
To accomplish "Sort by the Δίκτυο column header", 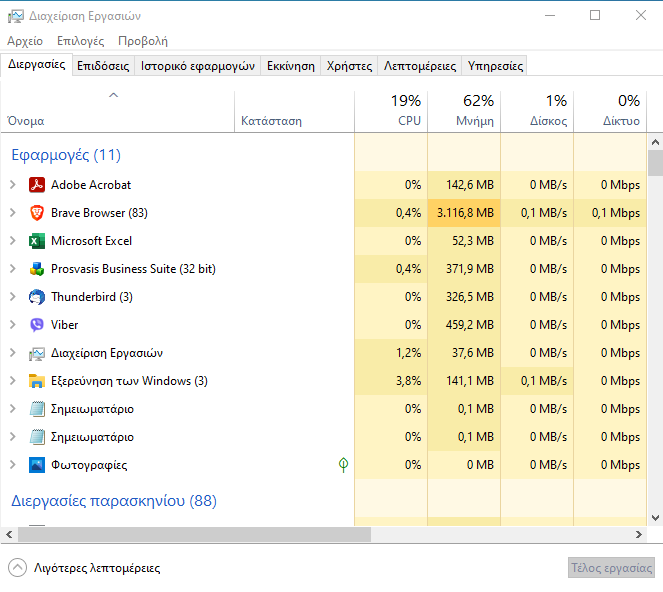I will (610, 112).
